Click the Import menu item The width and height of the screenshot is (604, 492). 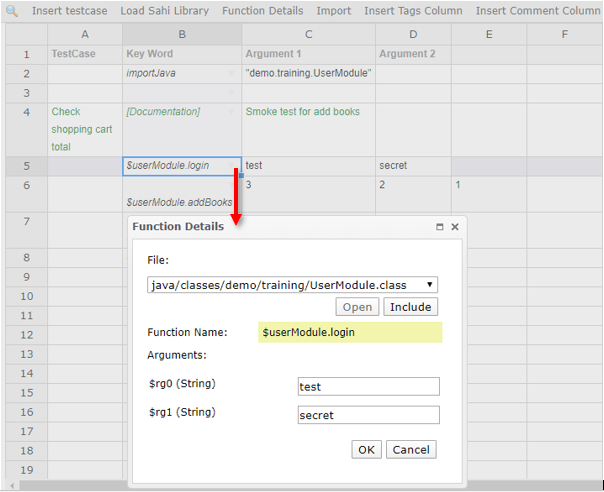pos(334,11)
